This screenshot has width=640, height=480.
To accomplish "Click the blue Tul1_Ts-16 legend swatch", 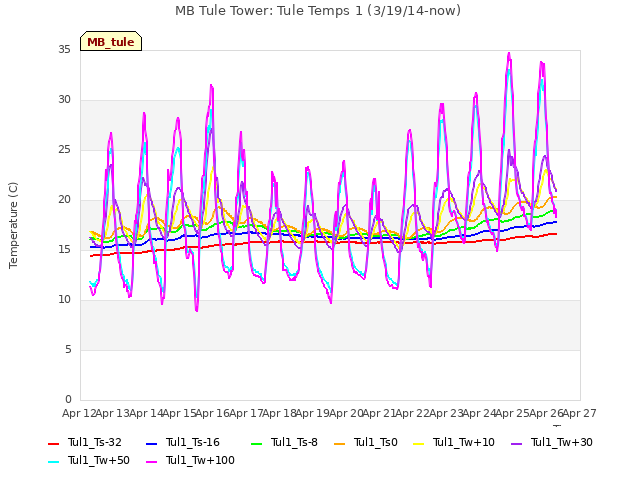I will click(x=151, y=444).
